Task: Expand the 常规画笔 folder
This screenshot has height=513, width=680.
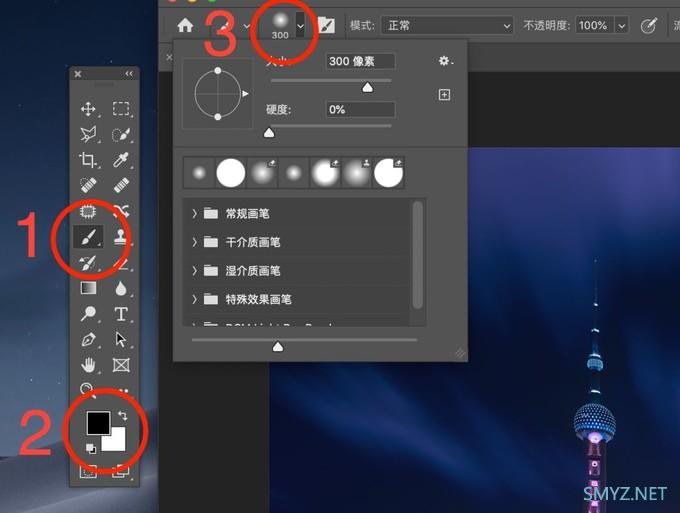Action: (194, 213)
